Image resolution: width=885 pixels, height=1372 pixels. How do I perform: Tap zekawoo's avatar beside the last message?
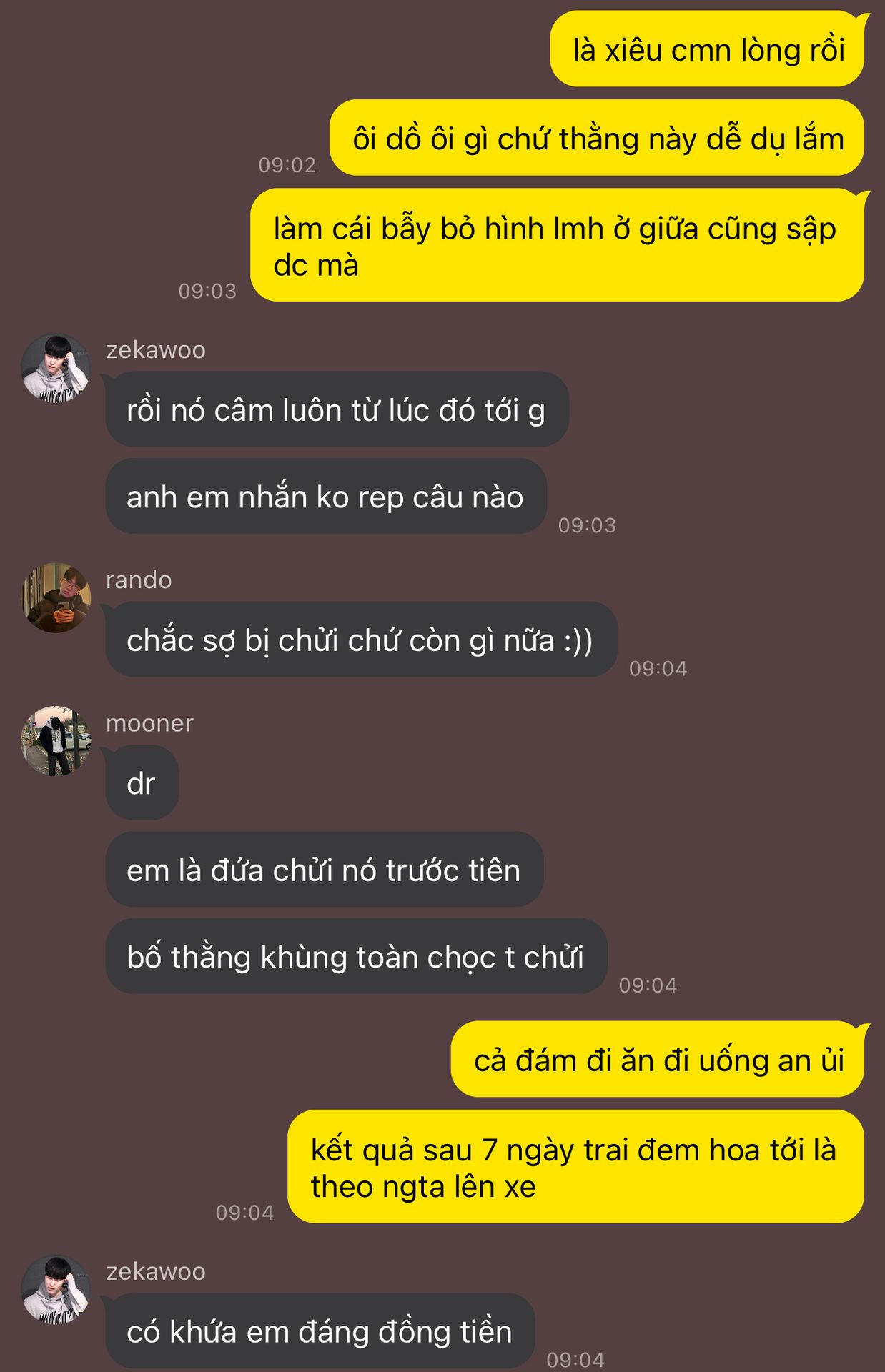click(x=56, y=1290)
